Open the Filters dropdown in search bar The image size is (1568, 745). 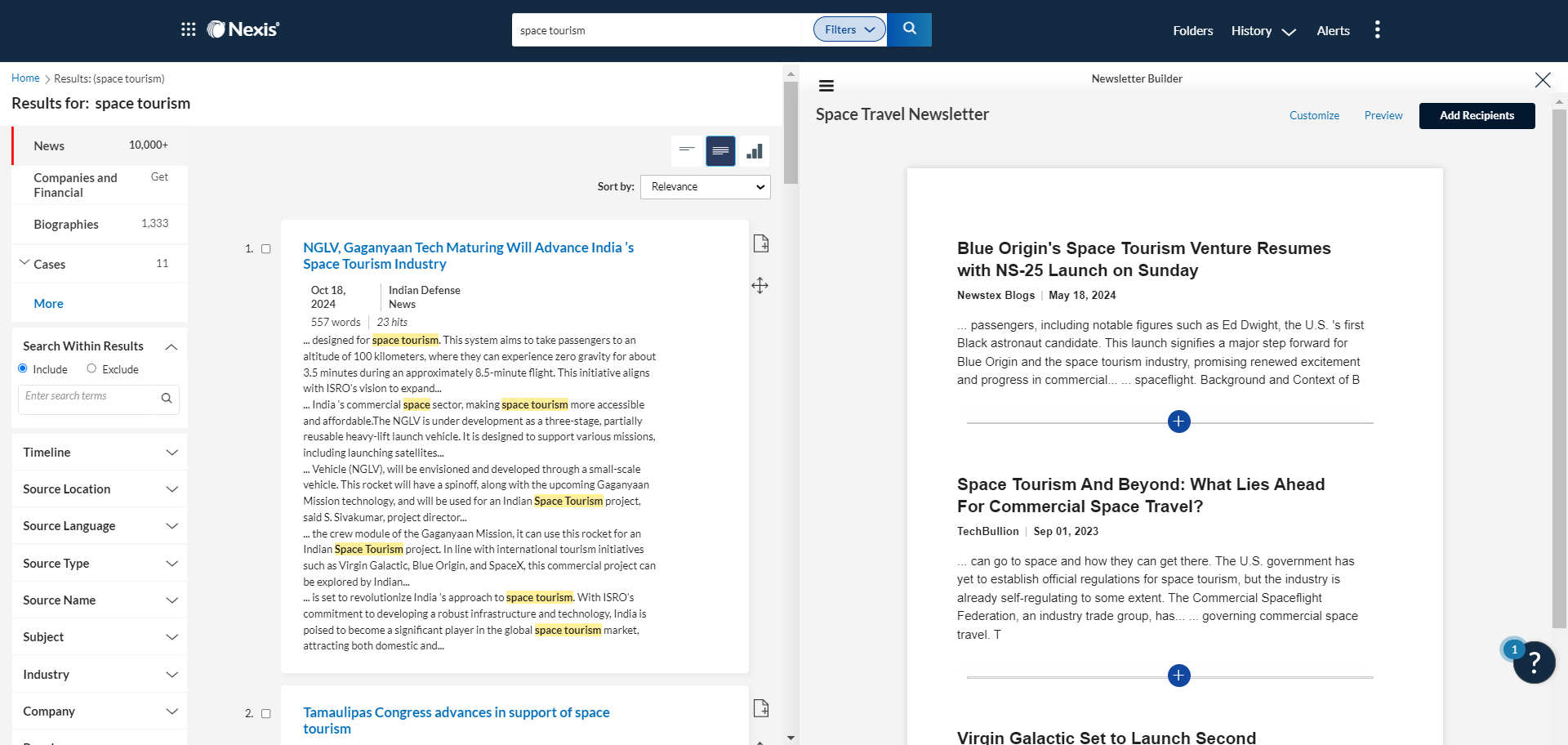point(849,29)
